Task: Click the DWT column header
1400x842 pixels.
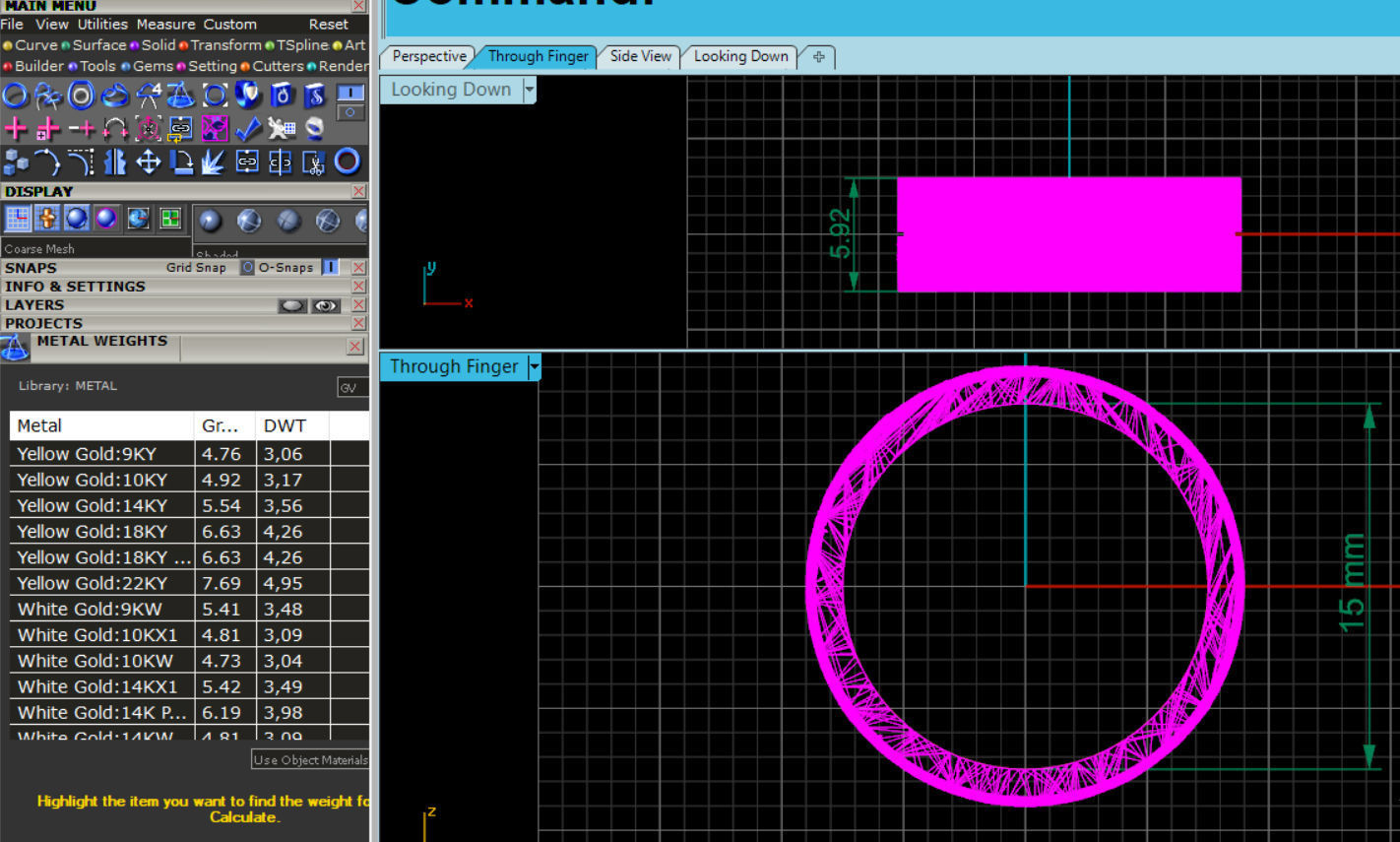Action: [x=291, y=425]
